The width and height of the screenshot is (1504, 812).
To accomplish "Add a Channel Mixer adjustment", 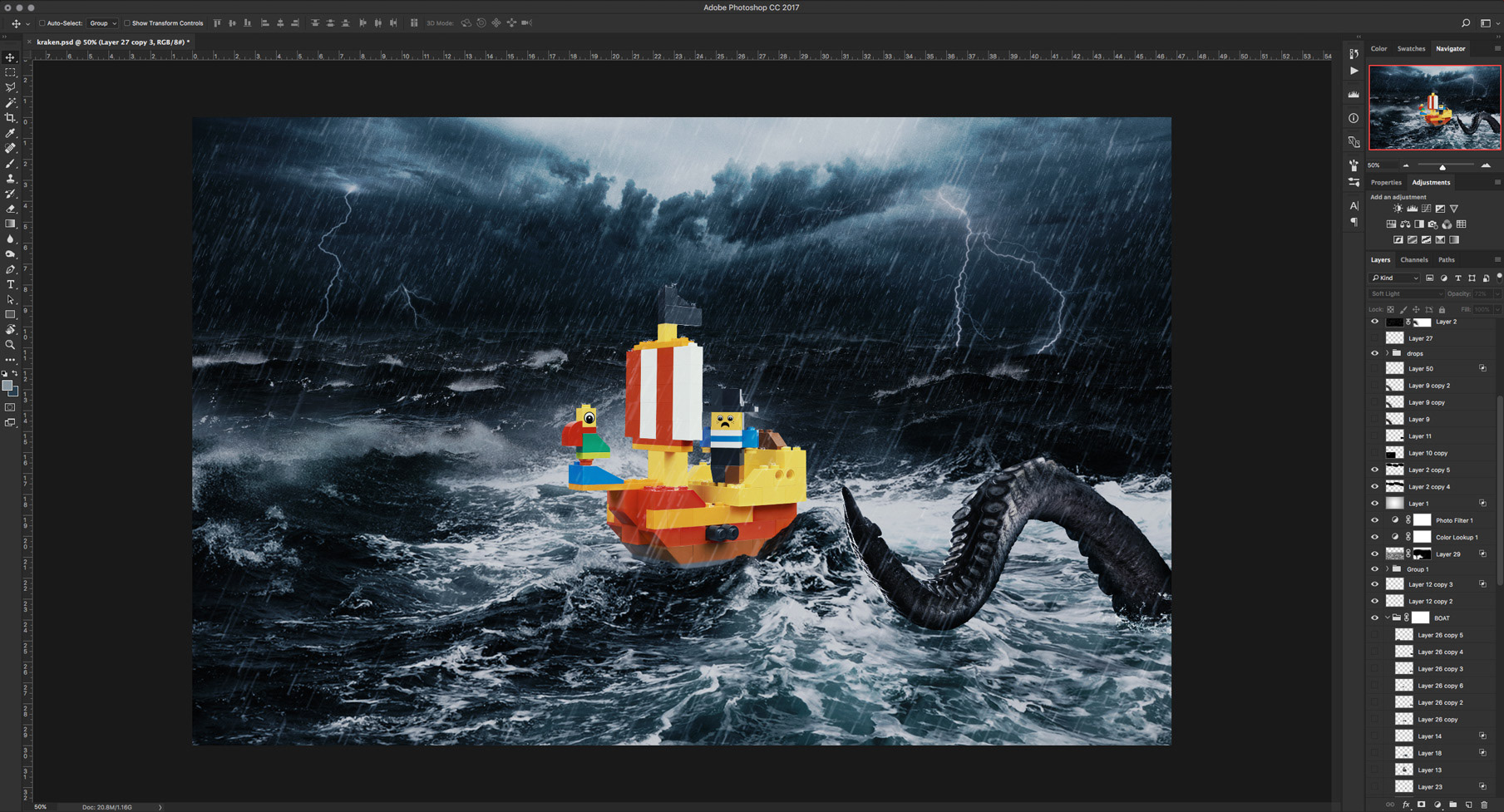I will pyautogui.click(x=1447, y=224).
